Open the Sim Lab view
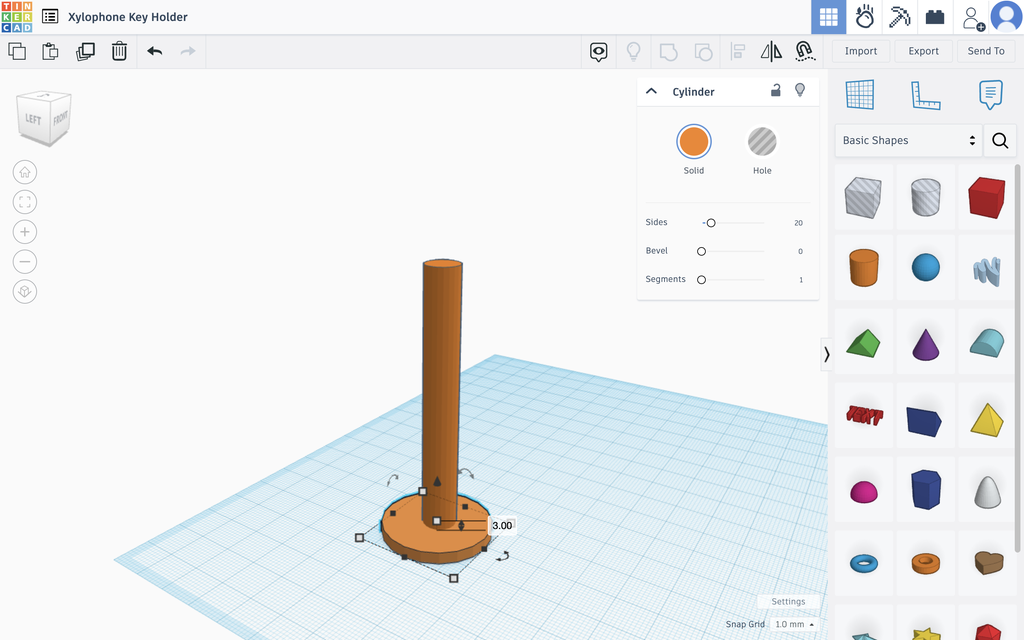Image resolution: width=1024 pixels, height=640 pixels. point(865,17)
